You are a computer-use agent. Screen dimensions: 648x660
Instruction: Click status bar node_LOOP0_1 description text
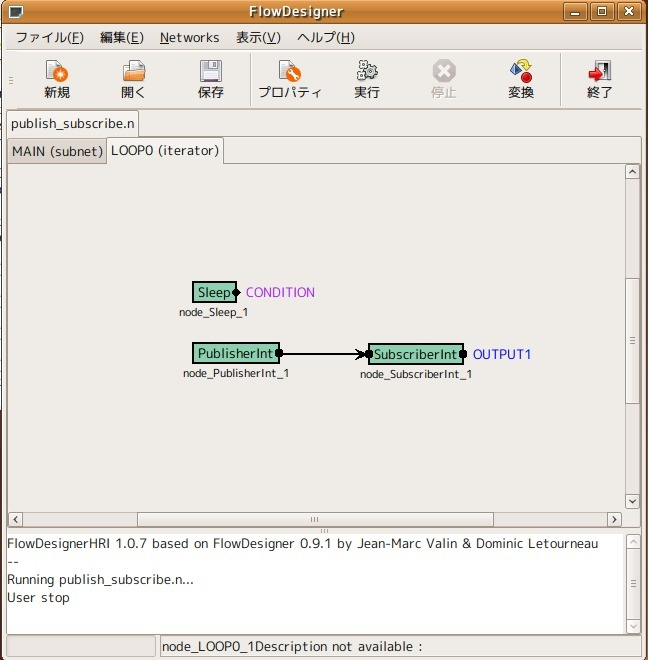(x=292, y=647)
